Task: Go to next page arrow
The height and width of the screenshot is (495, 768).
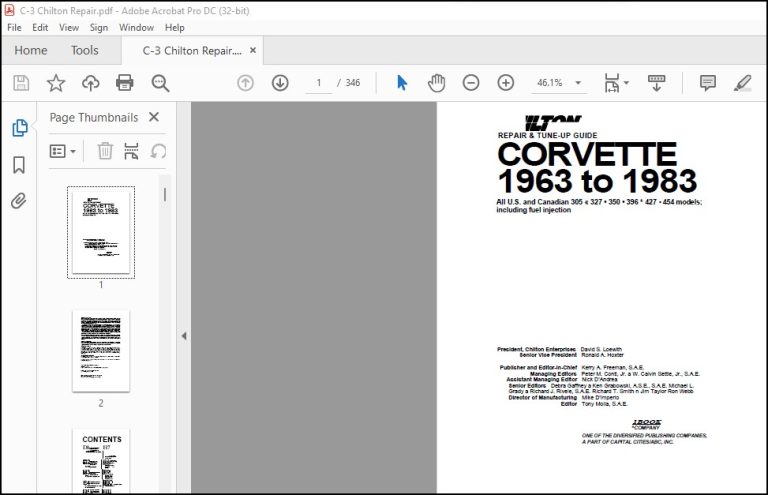Action: coord(280,83)
